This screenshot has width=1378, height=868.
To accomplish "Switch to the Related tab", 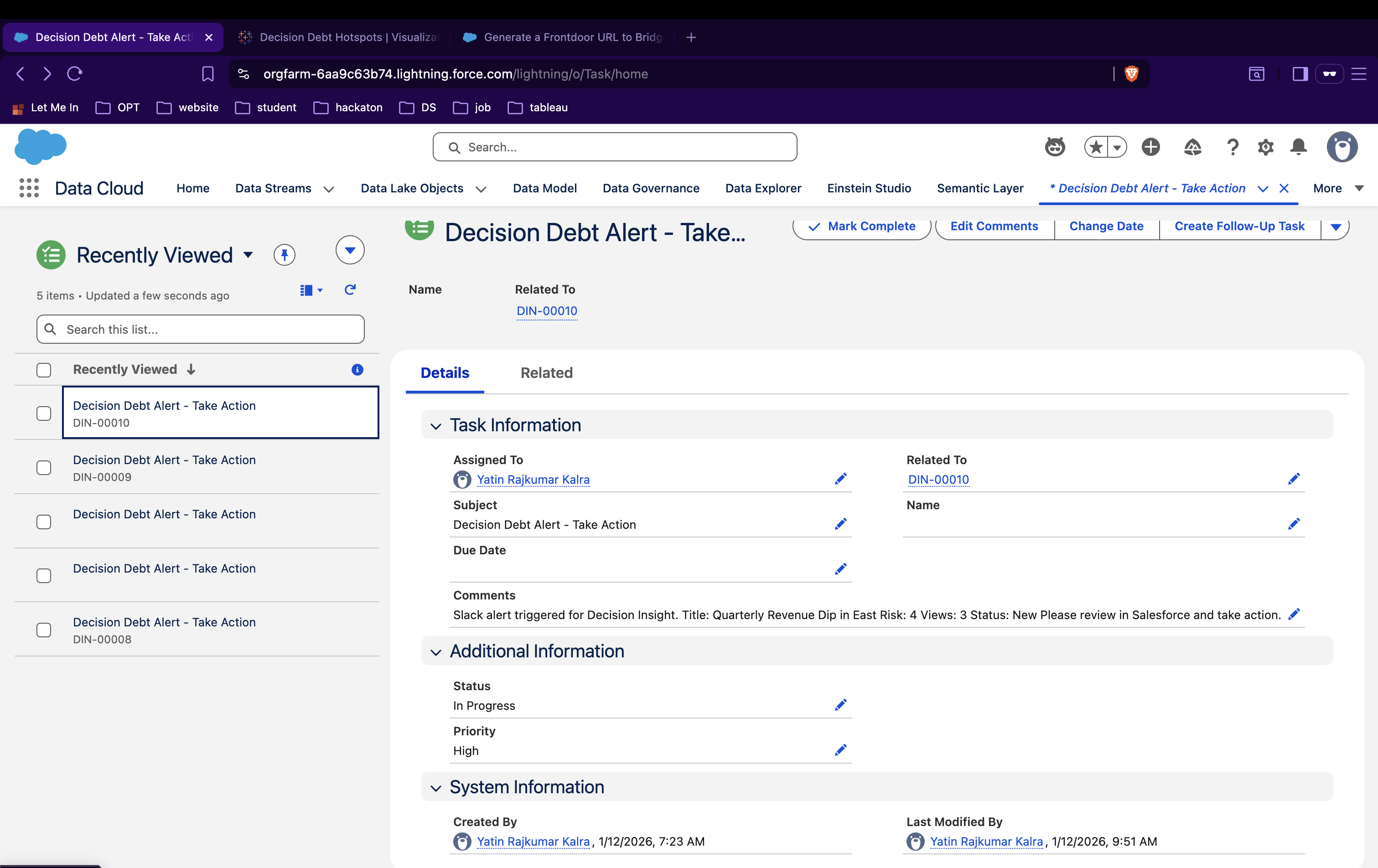I will point(546,372).
